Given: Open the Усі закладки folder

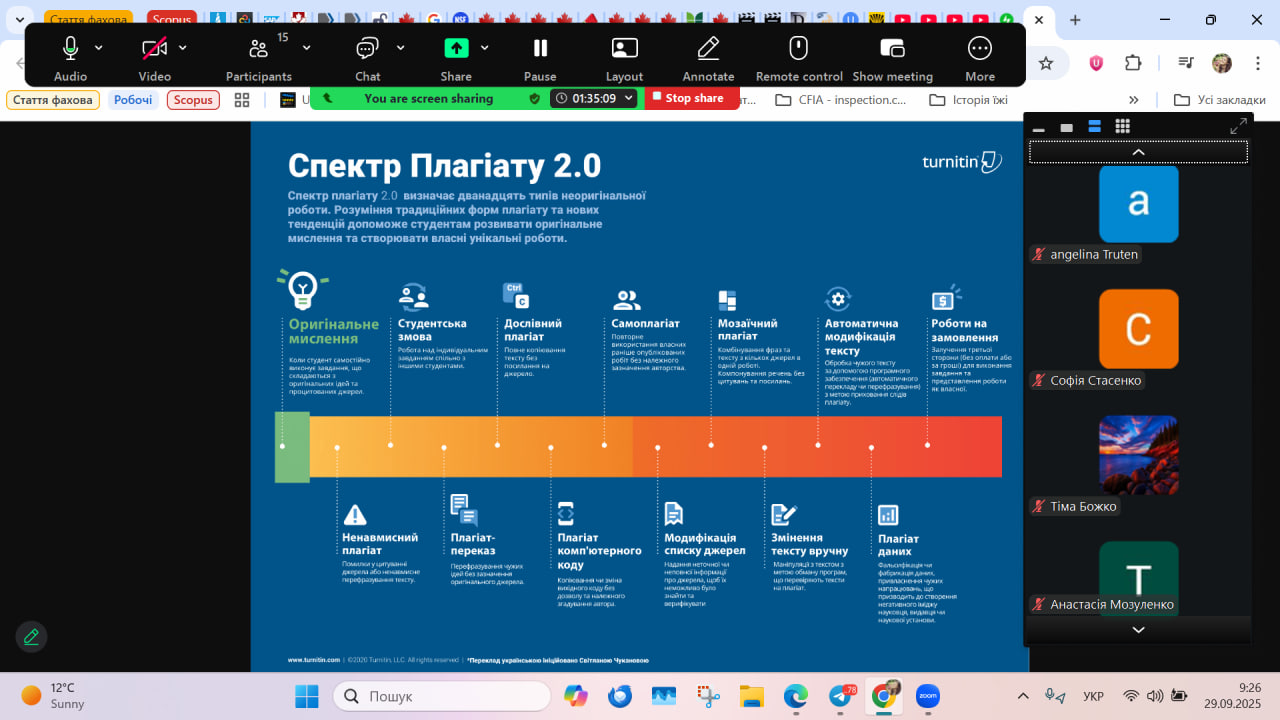Looking at the screenshot, I should click(x=1219, y=100).
